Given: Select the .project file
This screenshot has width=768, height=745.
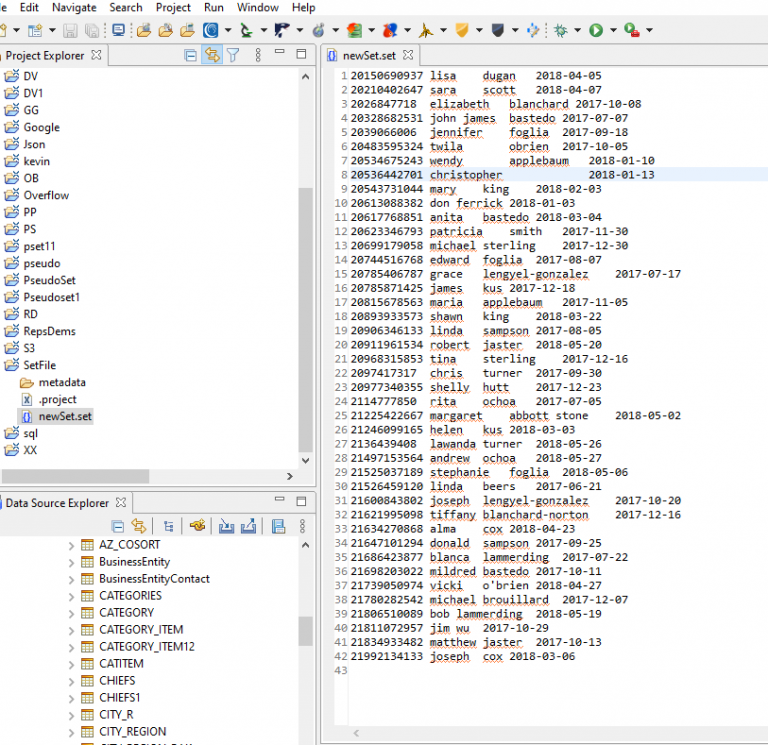Looking at the screenshot, I should (x=57, y=400).
